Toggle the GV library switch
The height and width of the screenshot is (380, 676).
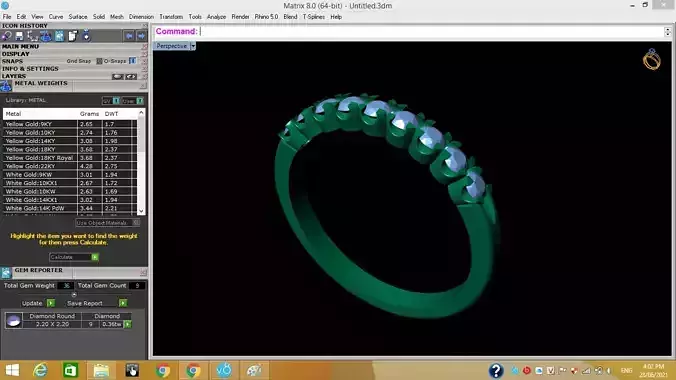[x=116, y=100]
